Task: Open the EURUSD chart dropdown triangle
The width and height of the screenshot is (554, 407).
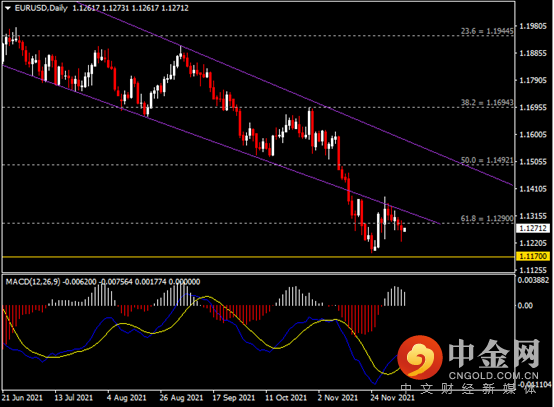Action: tap(8, 8)
